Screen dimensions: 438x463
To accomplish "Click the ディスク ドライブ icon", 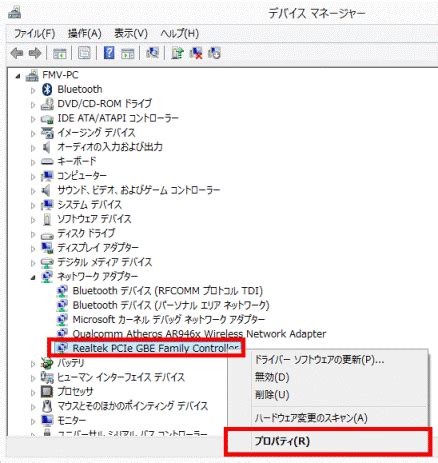I will 47,235.
